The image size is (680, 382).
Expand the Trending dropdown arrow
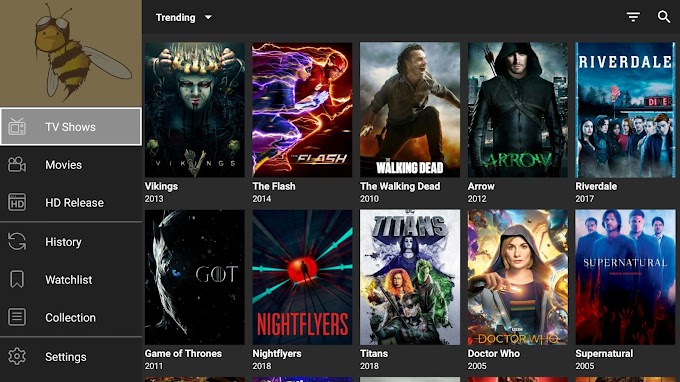tap(208, 17)
